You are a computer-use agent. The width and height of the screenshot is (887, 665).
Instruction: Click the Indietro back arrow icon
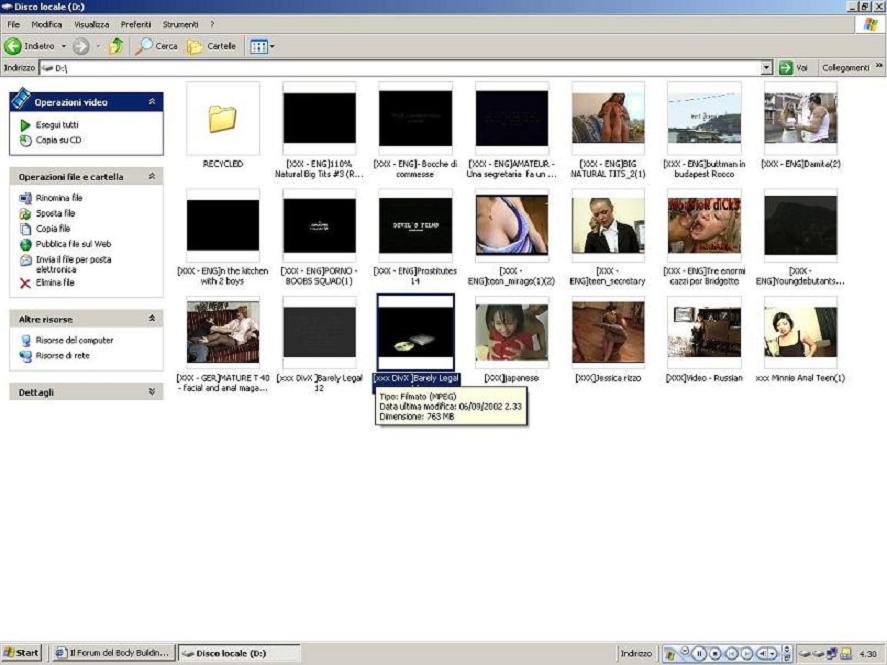pos(13,46)
